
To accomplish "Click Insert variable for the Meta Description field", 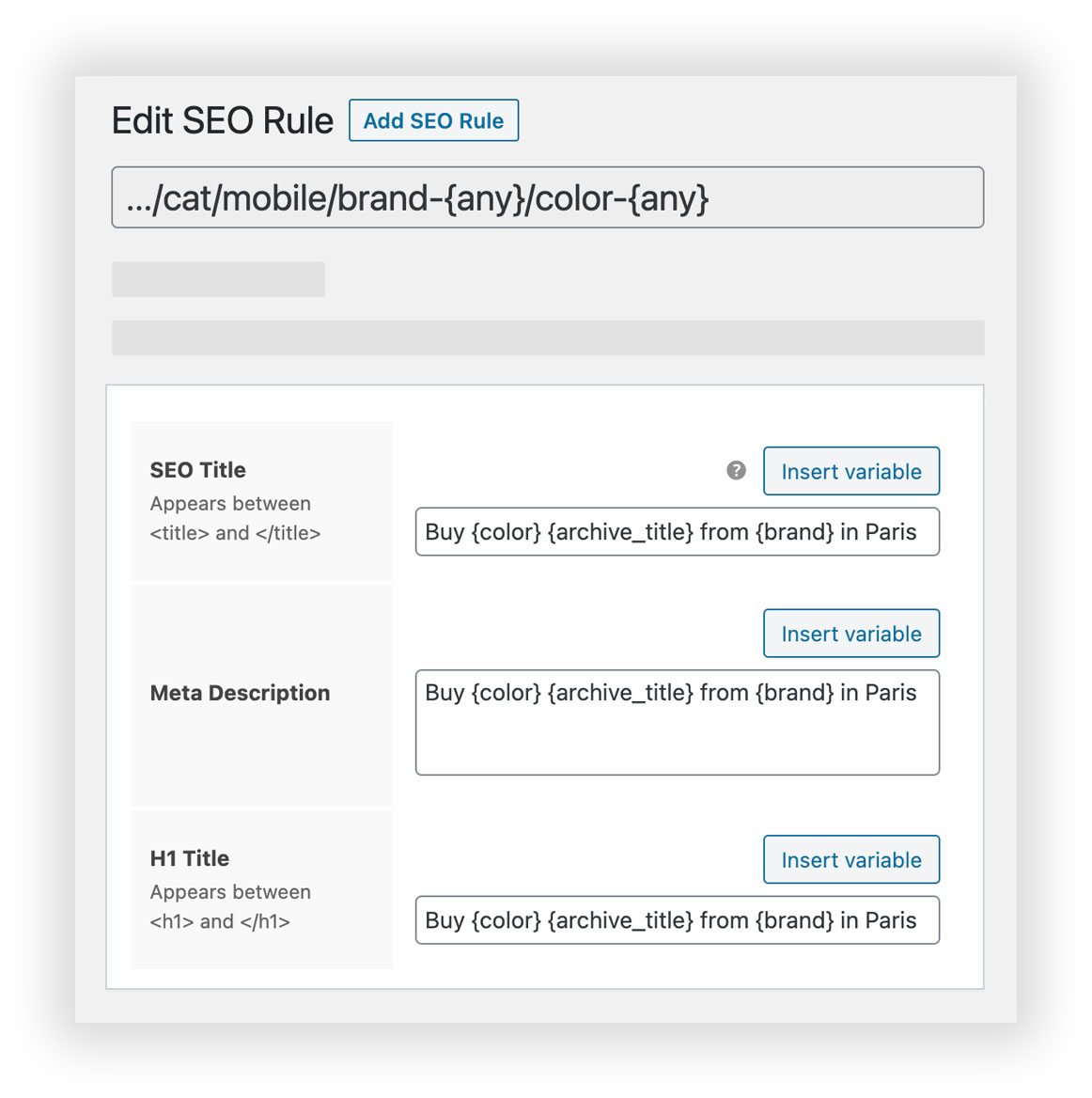I will 850,633.
